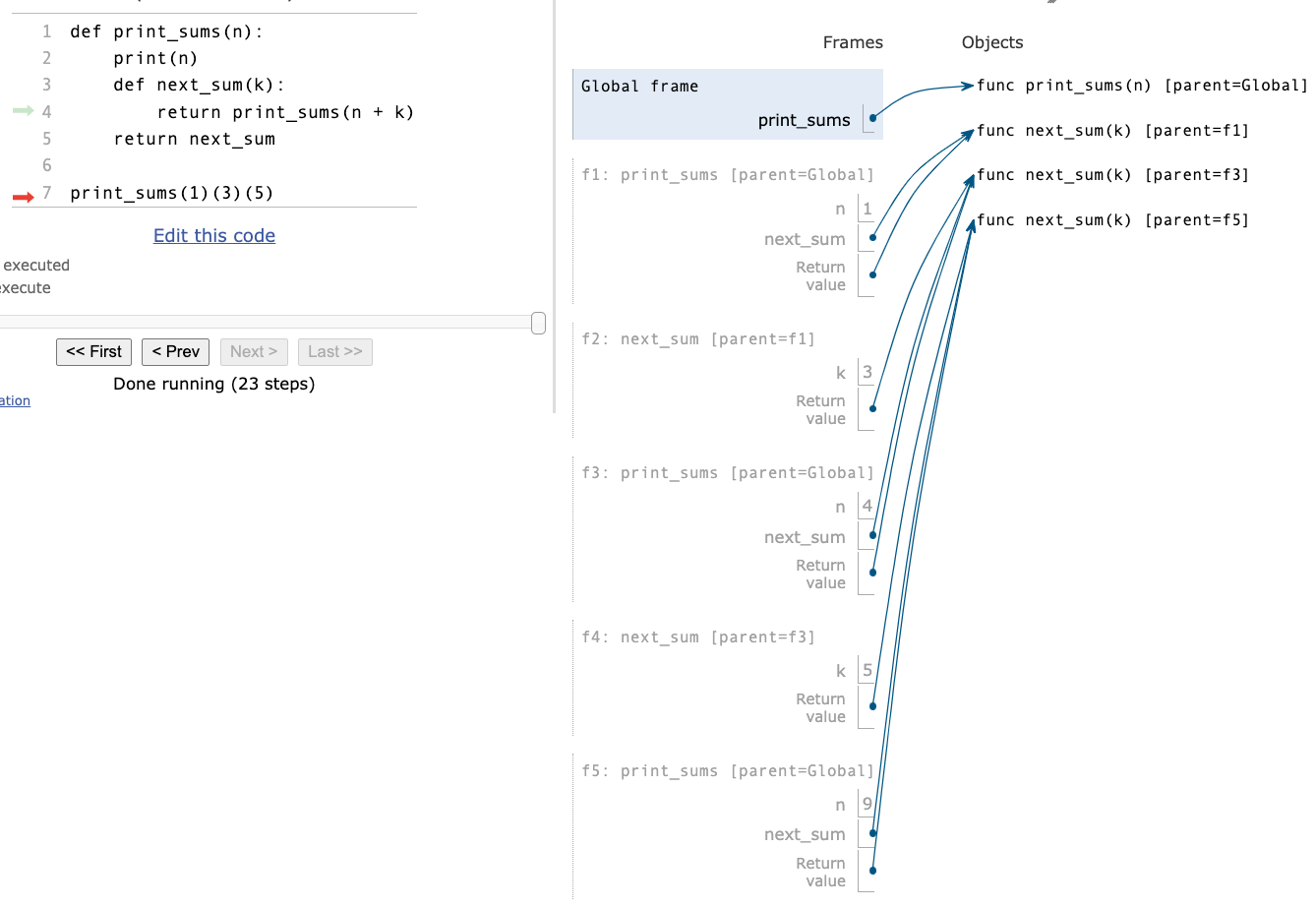1316x908 pixels.
Task: Click the "<< First" button
Action: point(93,351)
